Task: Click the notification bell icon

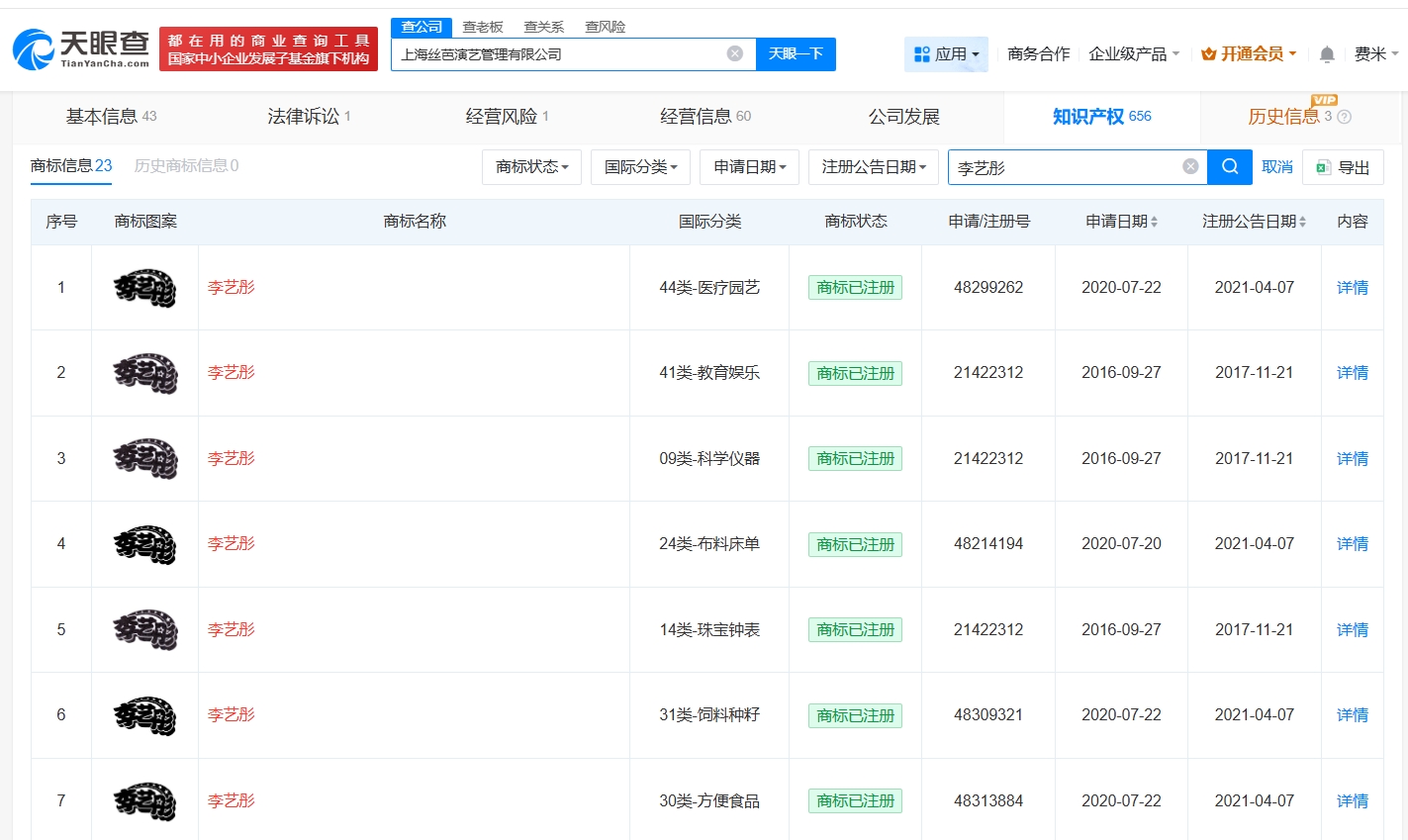Action: [1327, 54]
